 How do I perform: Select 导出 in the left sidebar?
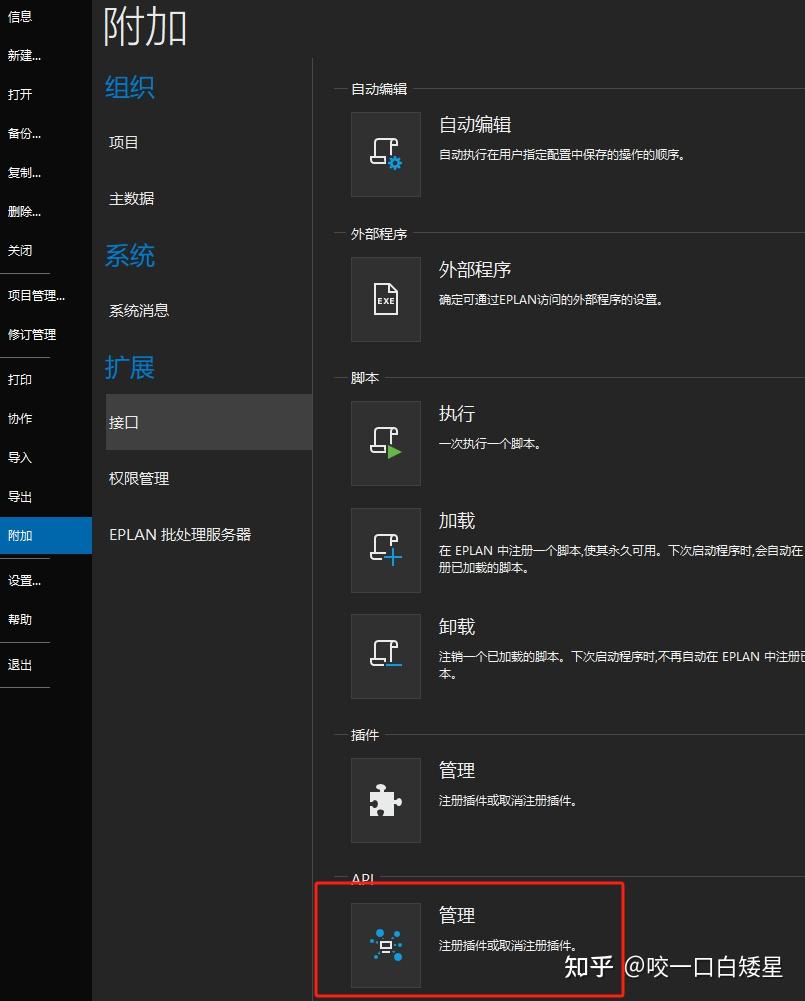pos(20,496)
